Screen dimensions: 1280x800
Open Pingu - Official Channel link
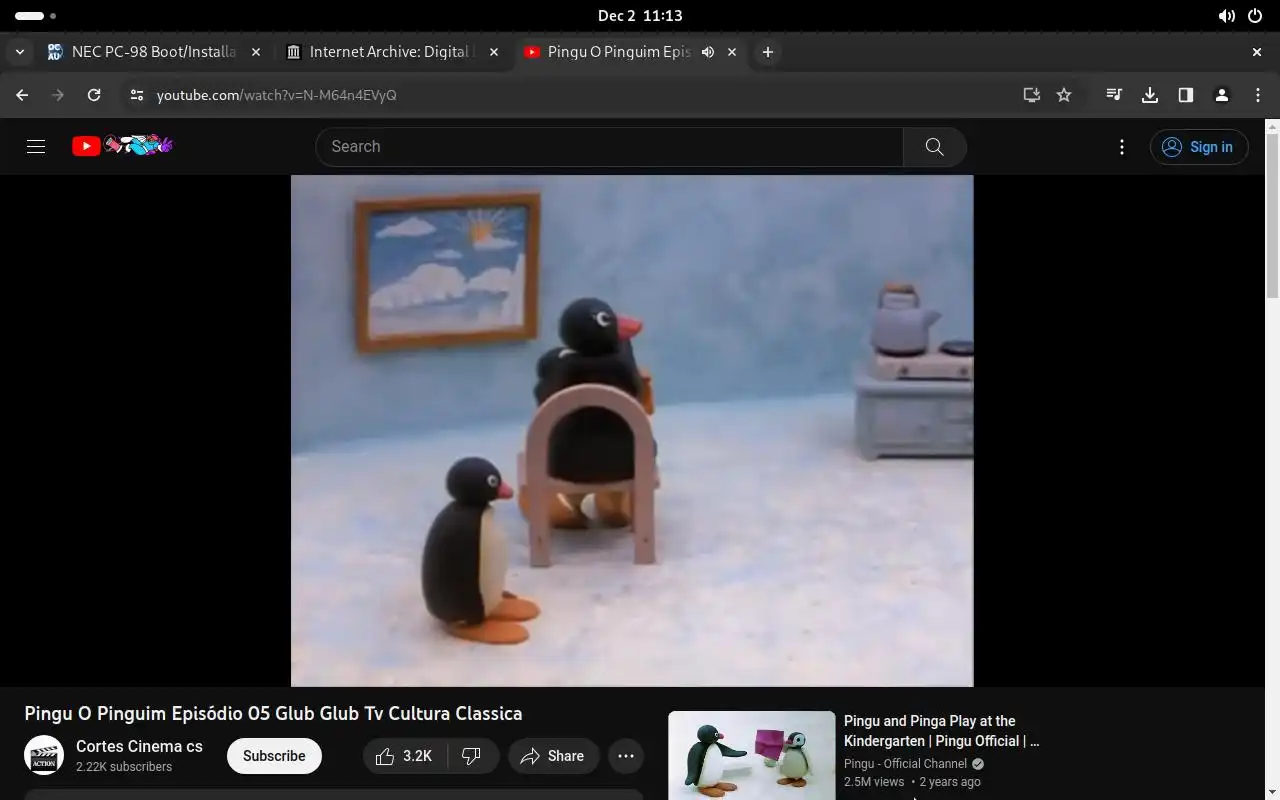905,764
